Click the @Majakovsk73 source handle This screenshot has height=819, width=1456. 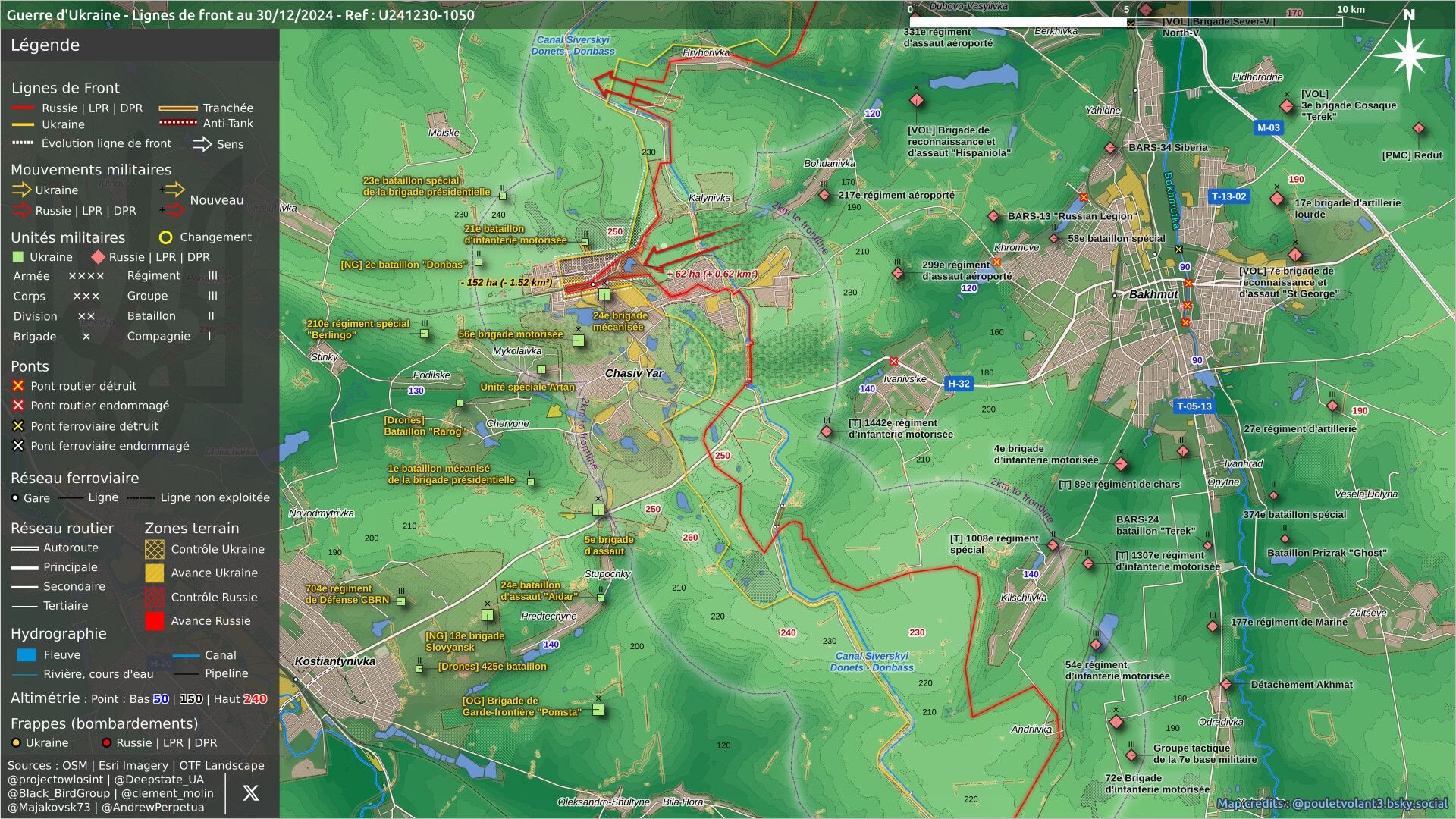[49, 808]
